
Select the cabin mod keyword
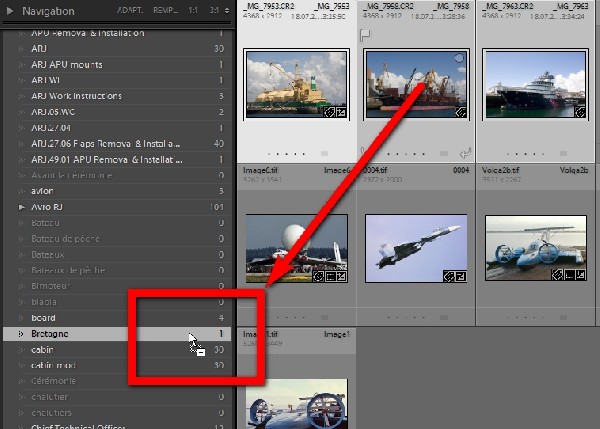53,365
